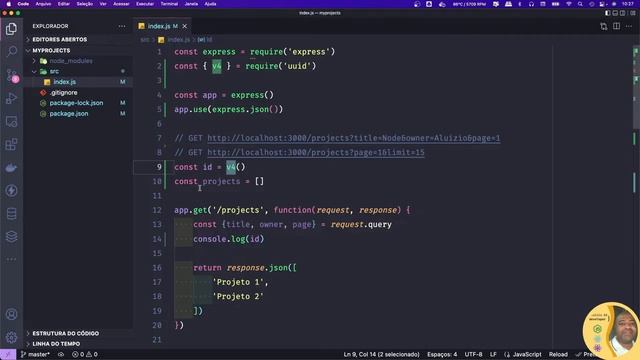Select index.js in the file tree
The image size is (640, 360).
click(64, 82)
